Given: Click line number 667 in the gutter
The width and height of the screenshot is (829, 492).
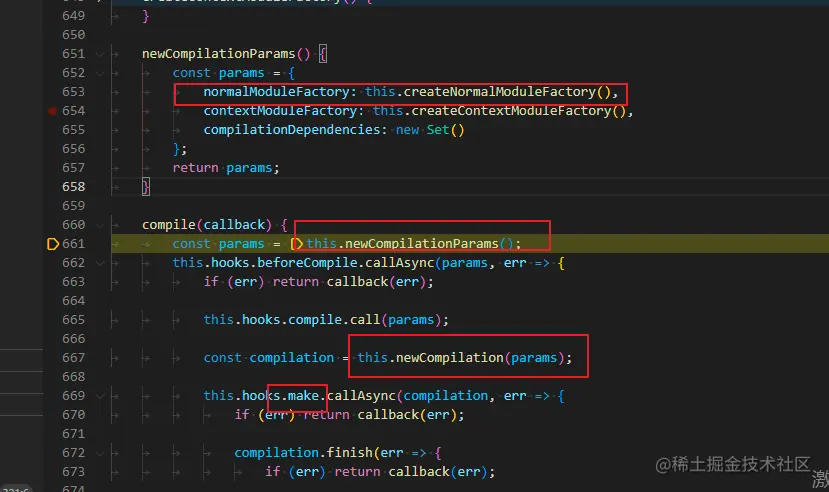Looking at the screenshot, I should [73, 358].
